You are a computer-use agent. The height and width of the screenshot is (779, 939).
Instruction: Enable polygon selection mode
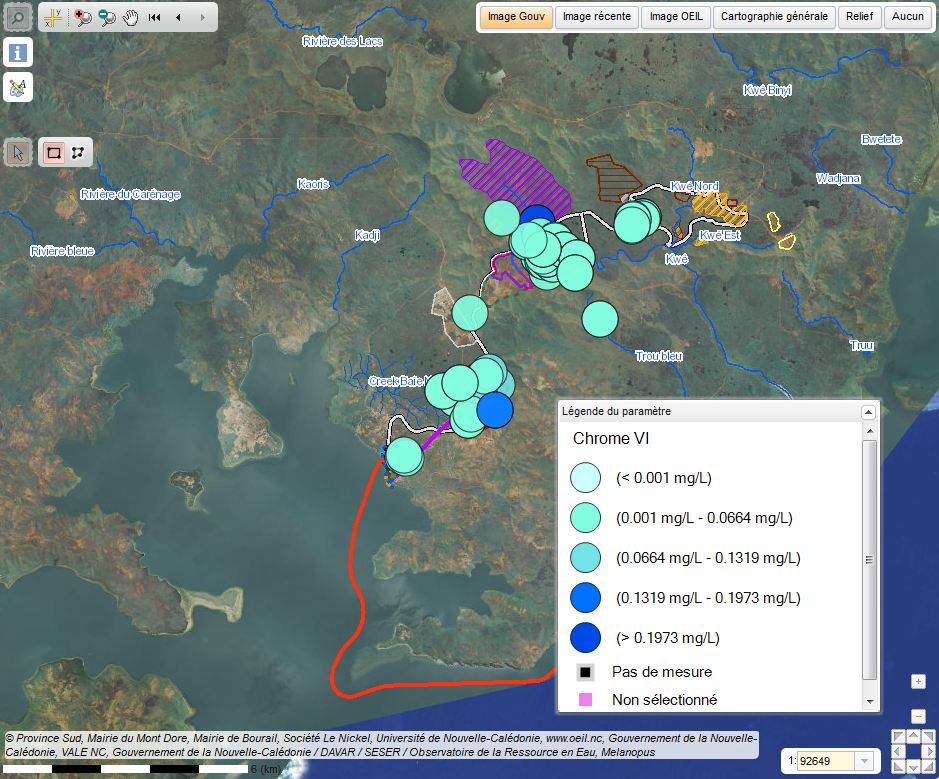point(77,152)
